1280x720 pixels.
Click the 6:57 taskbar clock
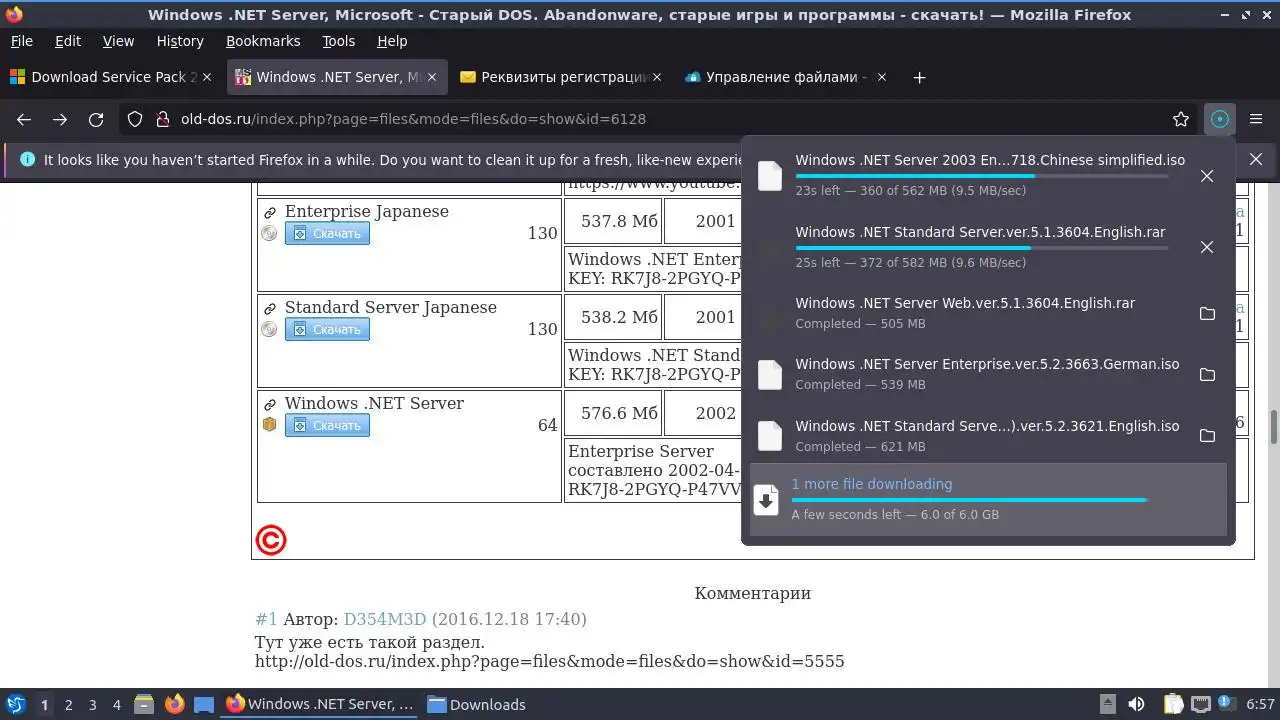1260,704
